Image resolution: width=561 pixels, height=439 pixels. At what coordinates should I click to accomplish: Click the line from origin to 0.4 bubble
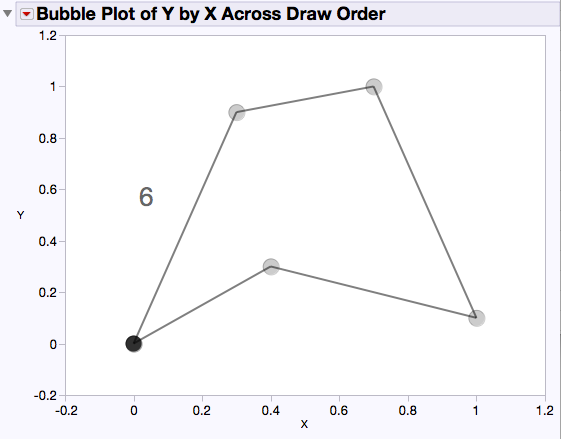tap(203, 305)
